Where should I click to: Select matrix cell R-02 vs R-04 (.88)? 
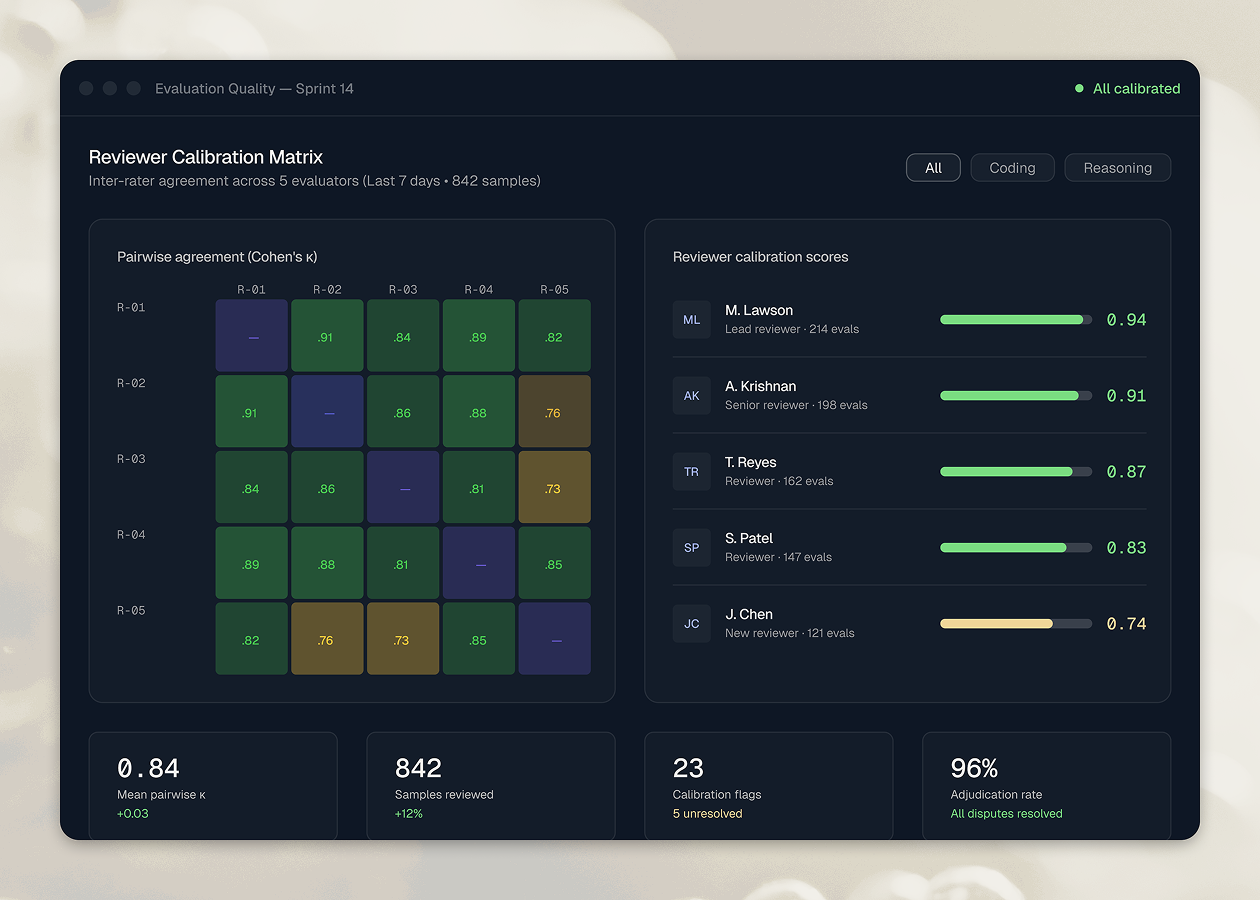(x=479, y=412)
